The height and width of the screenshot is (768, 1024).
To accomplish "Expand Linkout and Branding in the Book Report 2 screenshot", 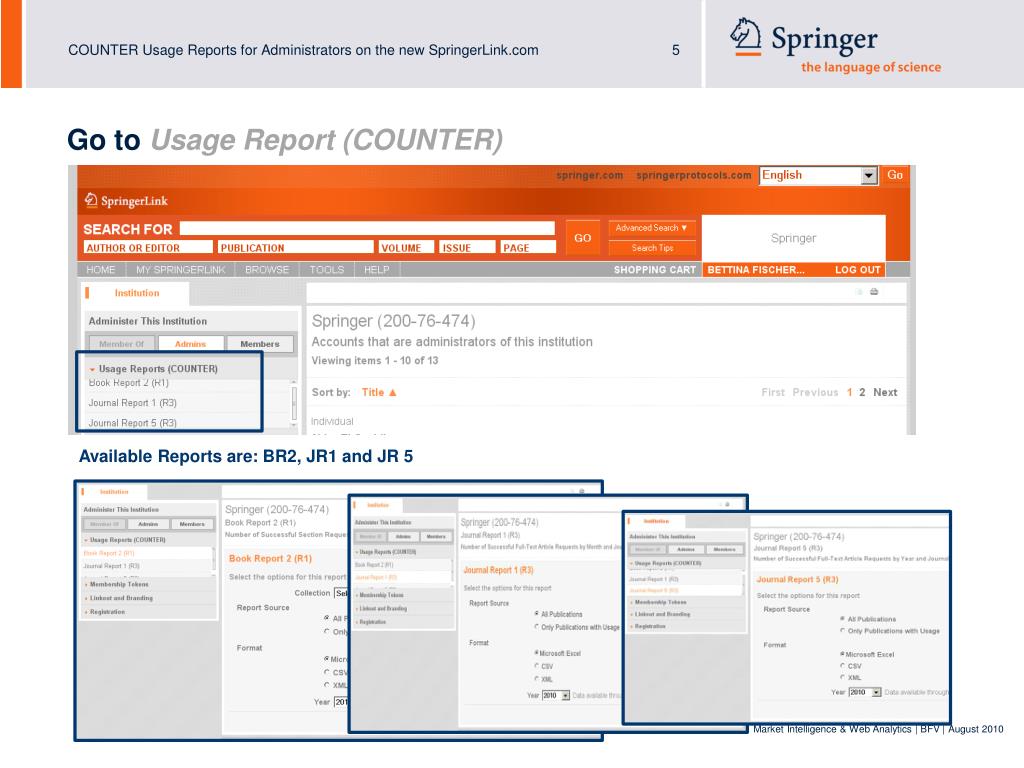I will pos(121,598).
